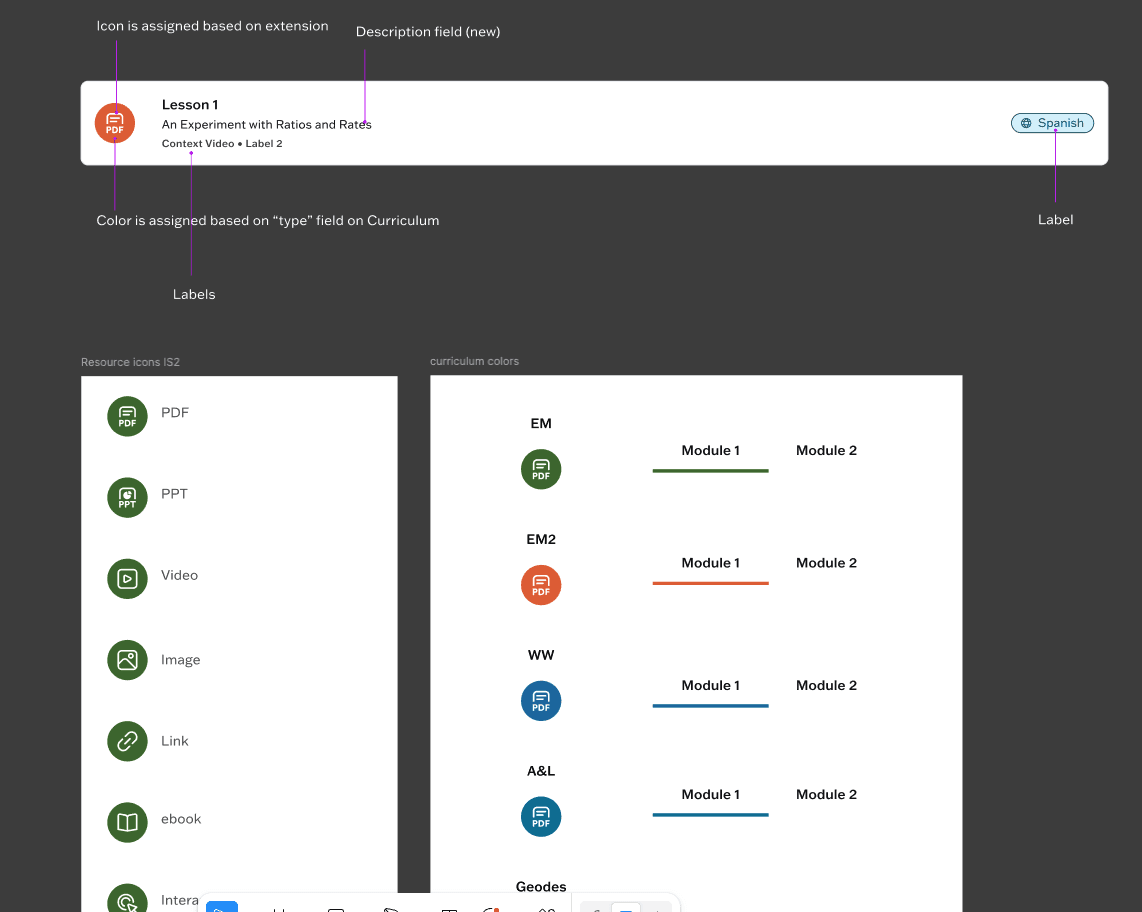
Task: Open Module 2 tab in the EM2 row
Action: tap(827, 563)
